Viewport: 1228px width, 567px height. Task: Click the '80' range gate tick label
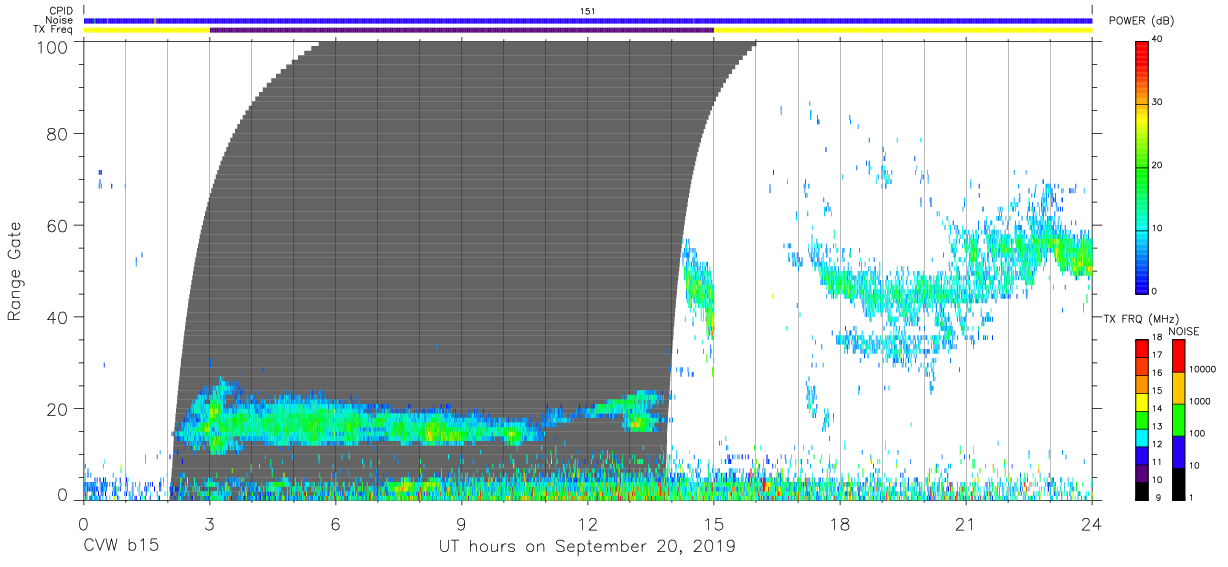pos(59,133)
